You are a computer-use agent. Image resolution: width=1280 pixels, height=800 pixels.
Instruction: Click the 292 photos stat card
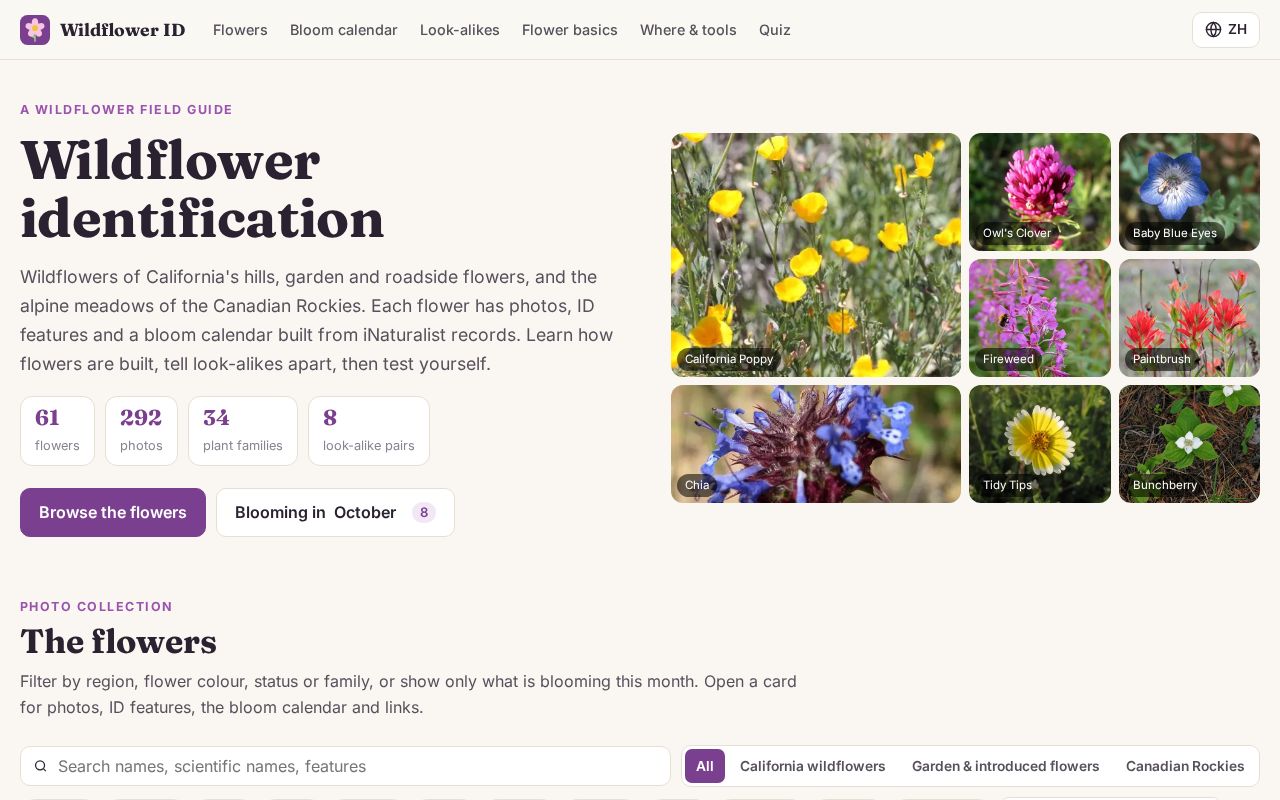pos(141,431)
